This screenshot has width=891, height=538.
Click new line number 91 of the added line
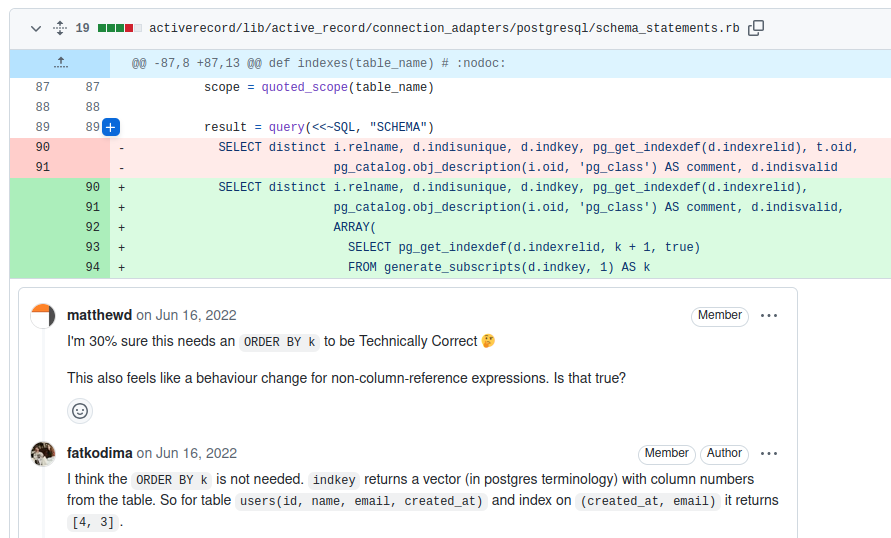(93, 207)
